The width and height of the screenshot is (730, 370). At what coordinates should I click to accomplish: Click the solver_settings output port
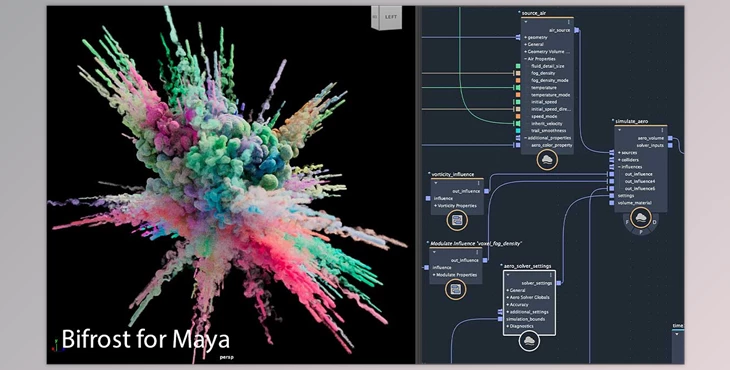point(558,283)
